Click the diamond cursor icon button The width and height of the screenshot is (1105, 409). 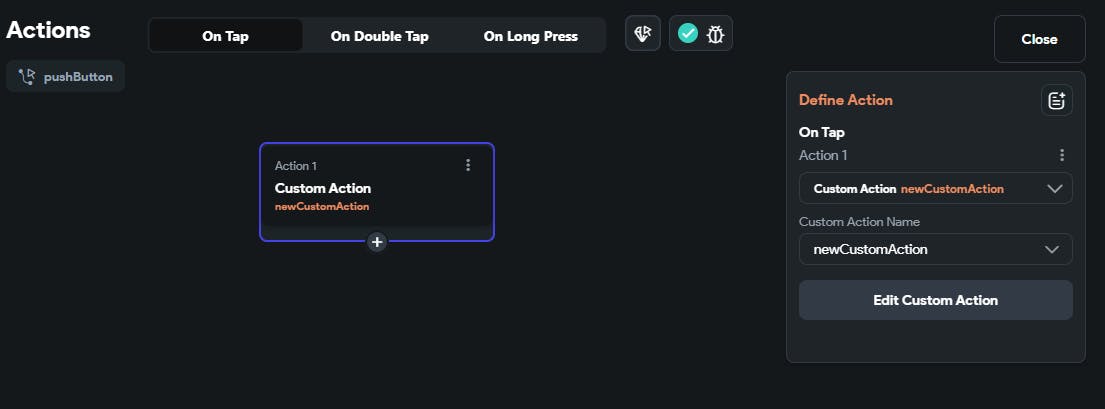(643, 34)
